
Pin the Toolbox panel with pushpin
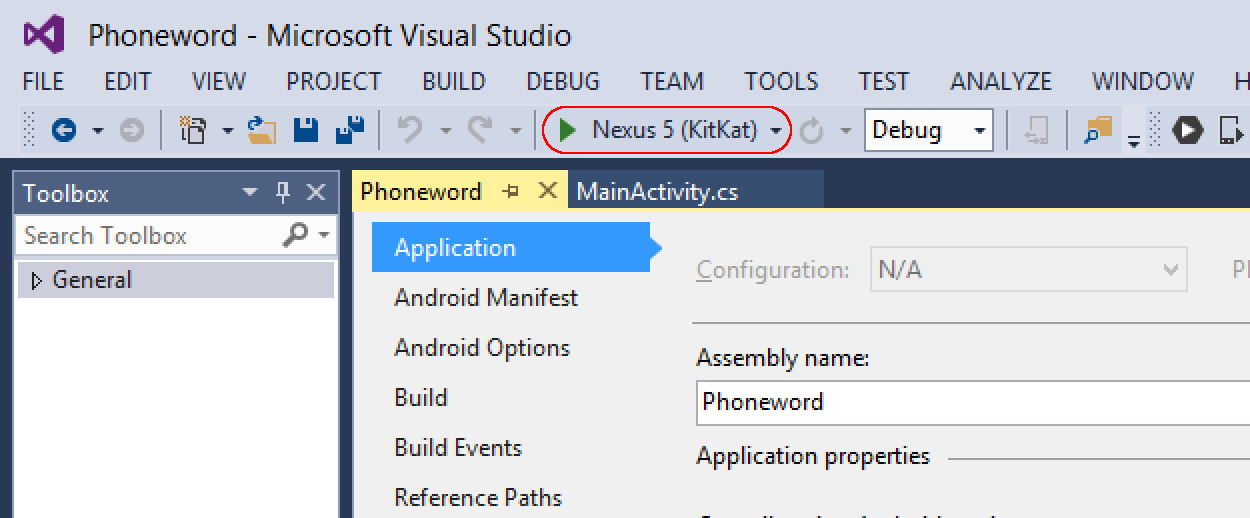click(283, 193)
